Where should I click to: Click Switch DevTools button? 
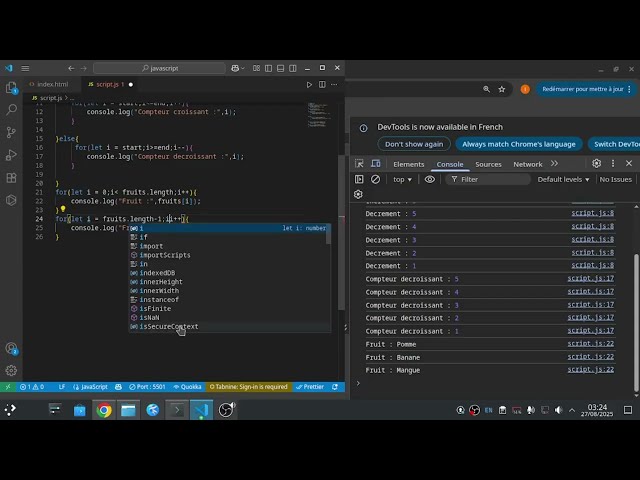(614, 144)
